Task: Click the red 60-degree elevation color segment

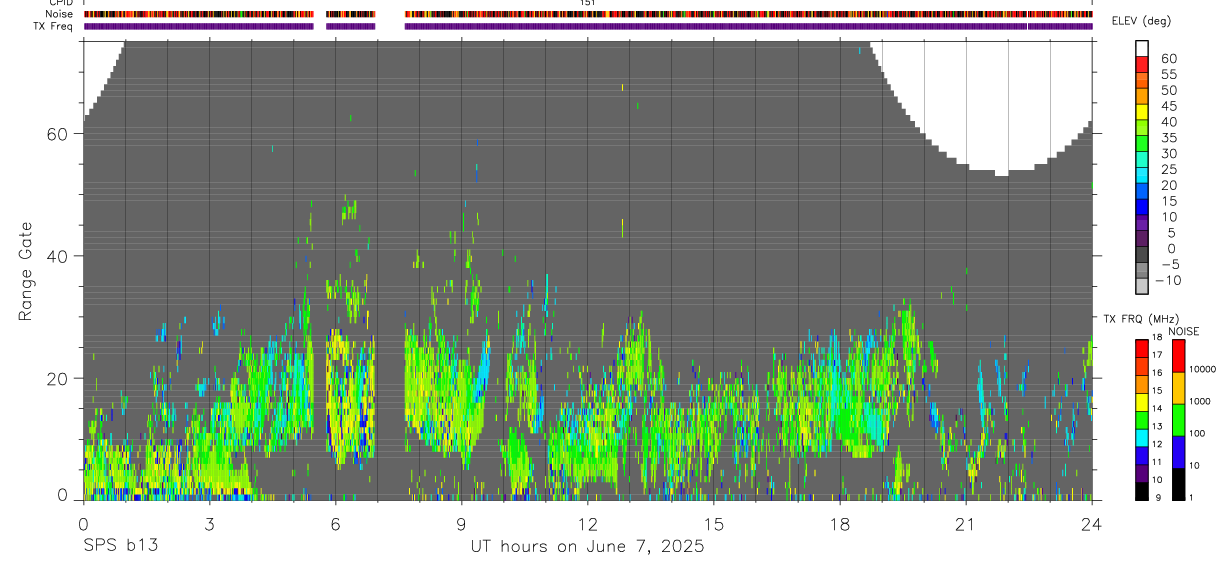Action: 1142,65
